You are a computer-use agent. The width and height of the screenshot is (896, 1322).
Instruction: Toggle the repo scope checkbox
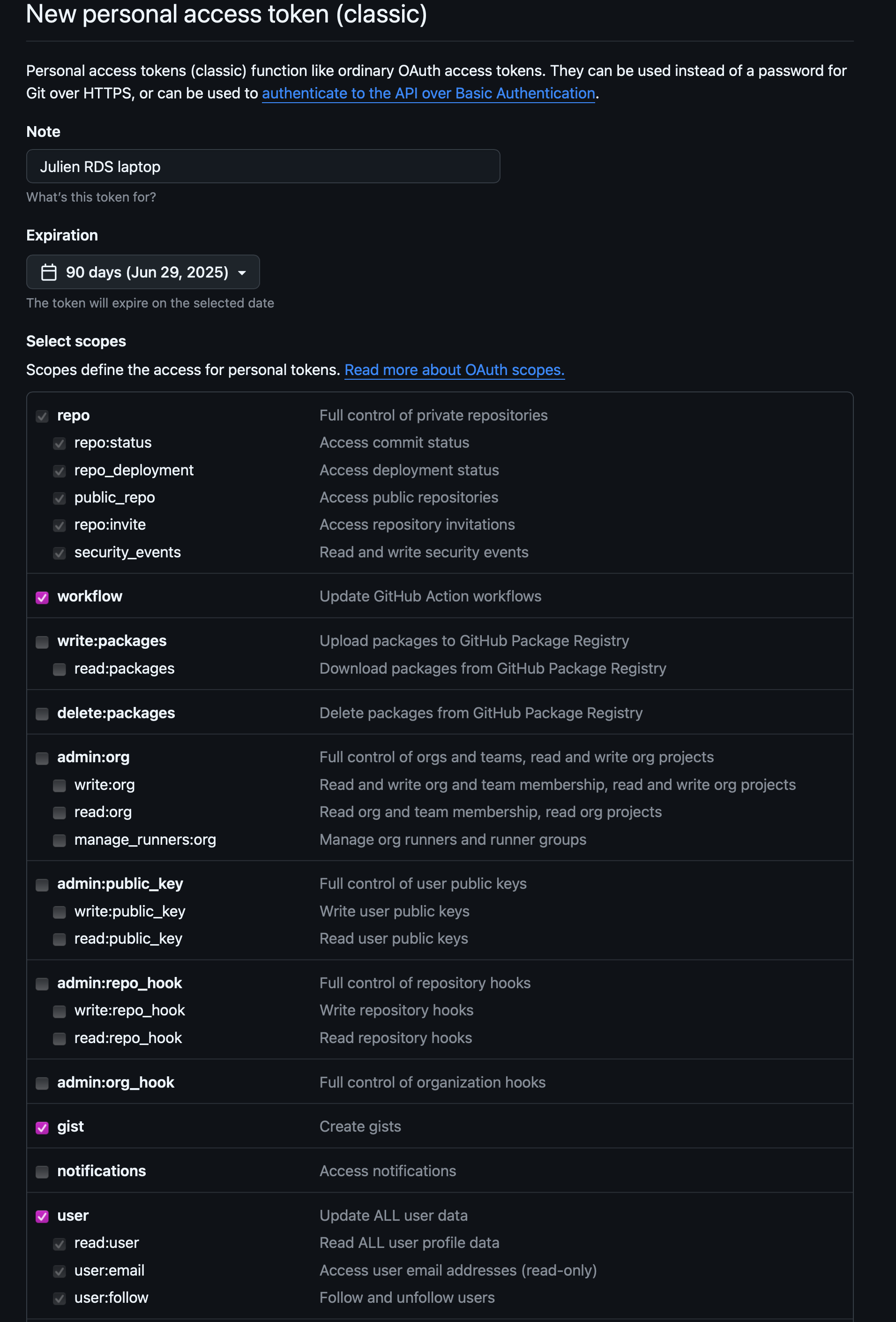click(42, 416)
